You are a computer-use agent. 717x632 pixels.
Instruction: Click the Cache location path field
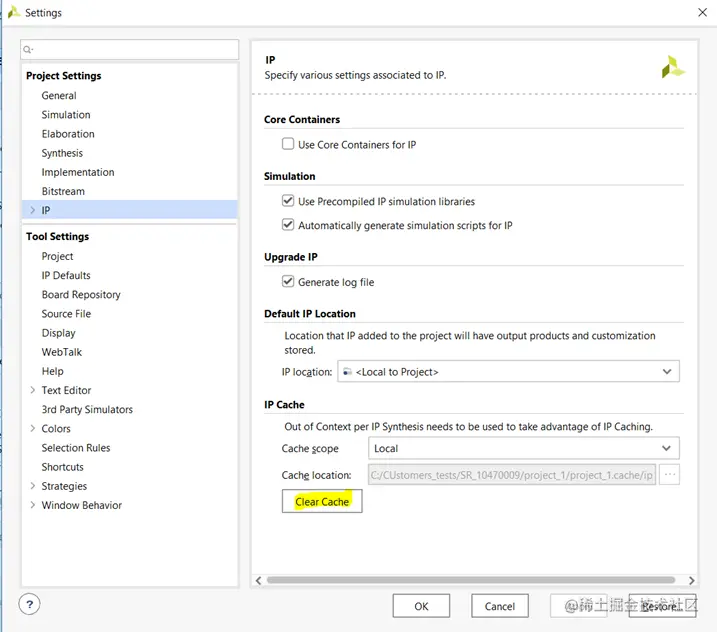coord(512,475)
